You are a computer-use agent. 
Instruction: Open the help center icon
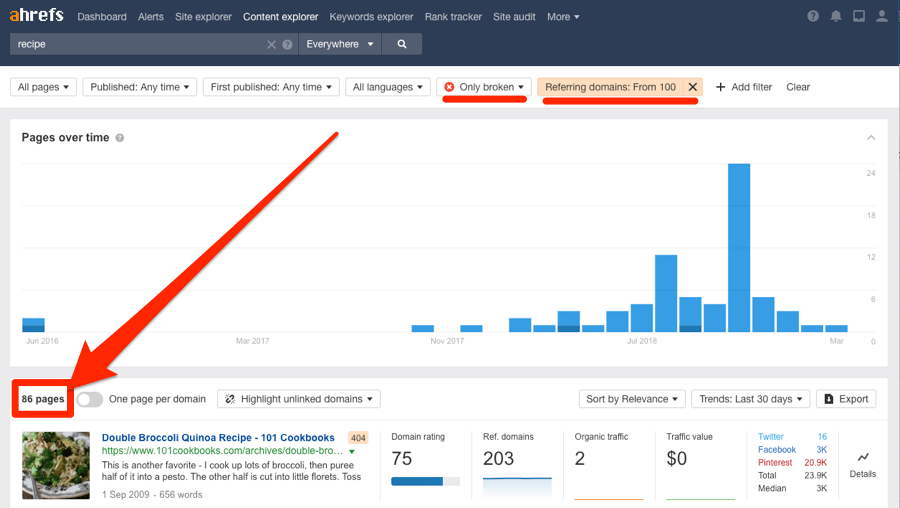812,17
